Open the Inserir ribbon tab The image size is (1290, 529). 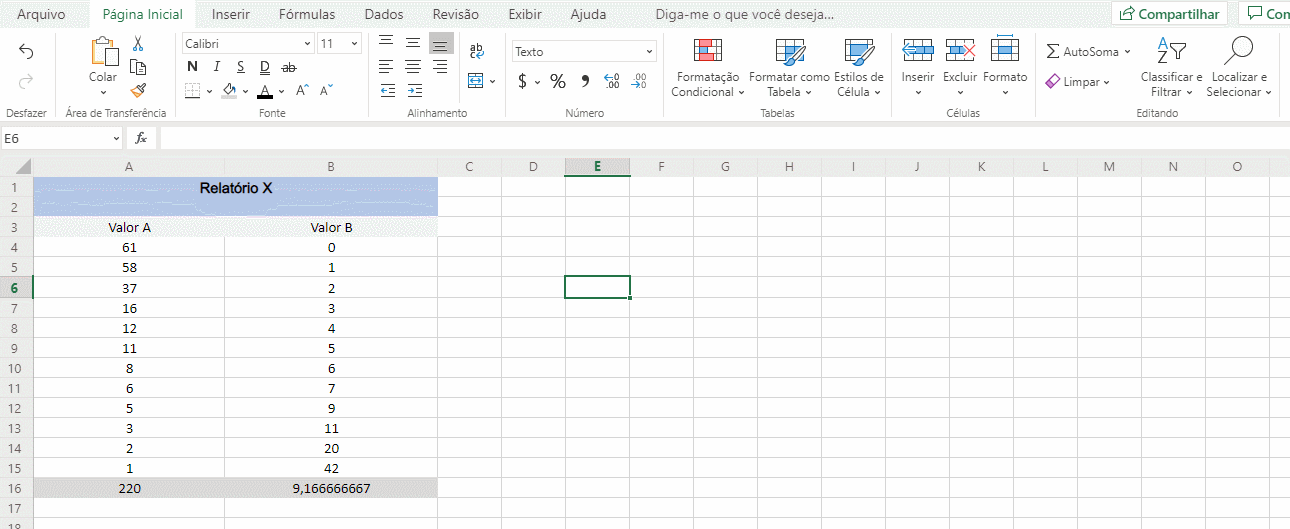coord(231,14)
